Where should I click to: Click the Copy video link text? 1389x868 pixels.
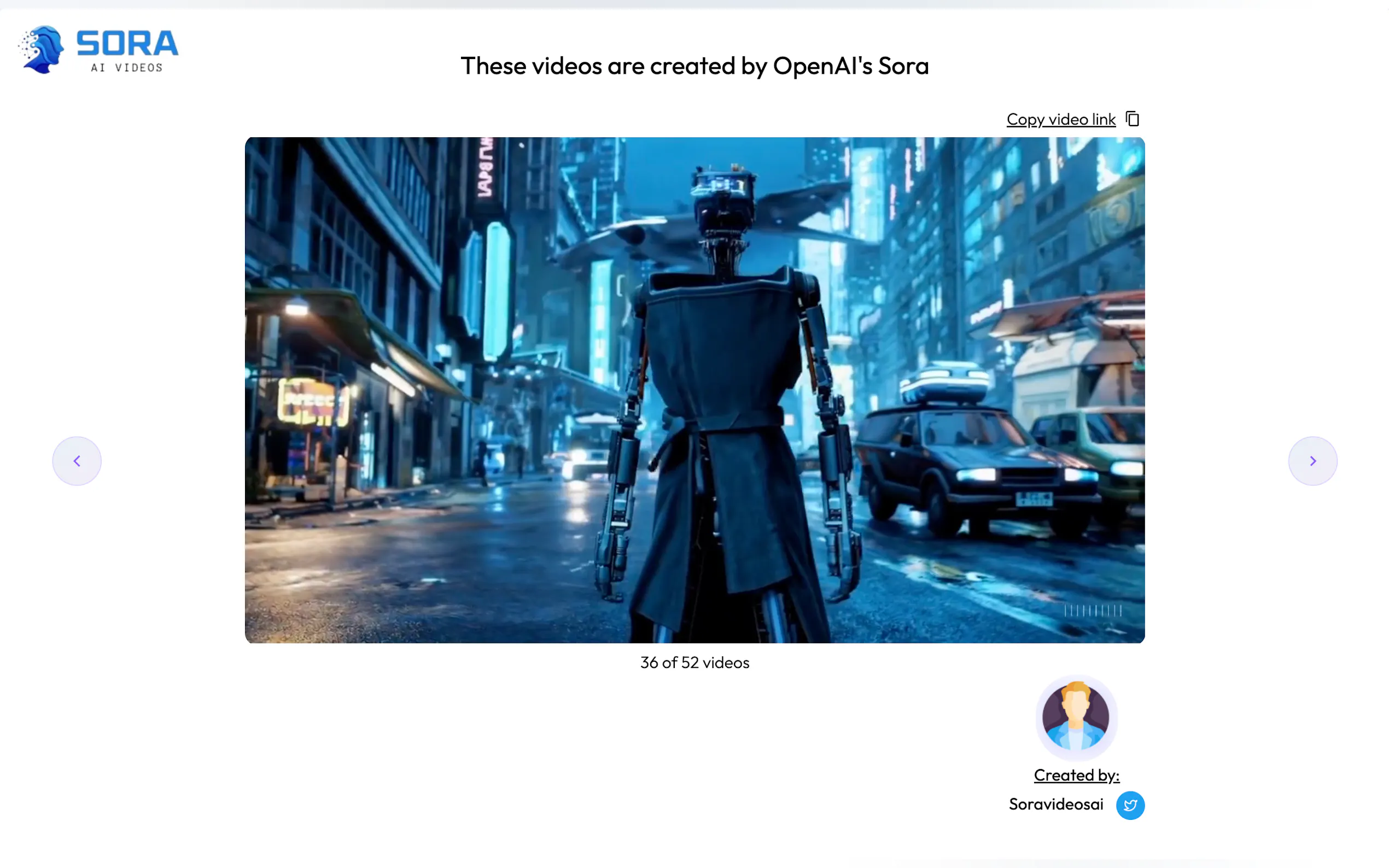pos(1060,119)
